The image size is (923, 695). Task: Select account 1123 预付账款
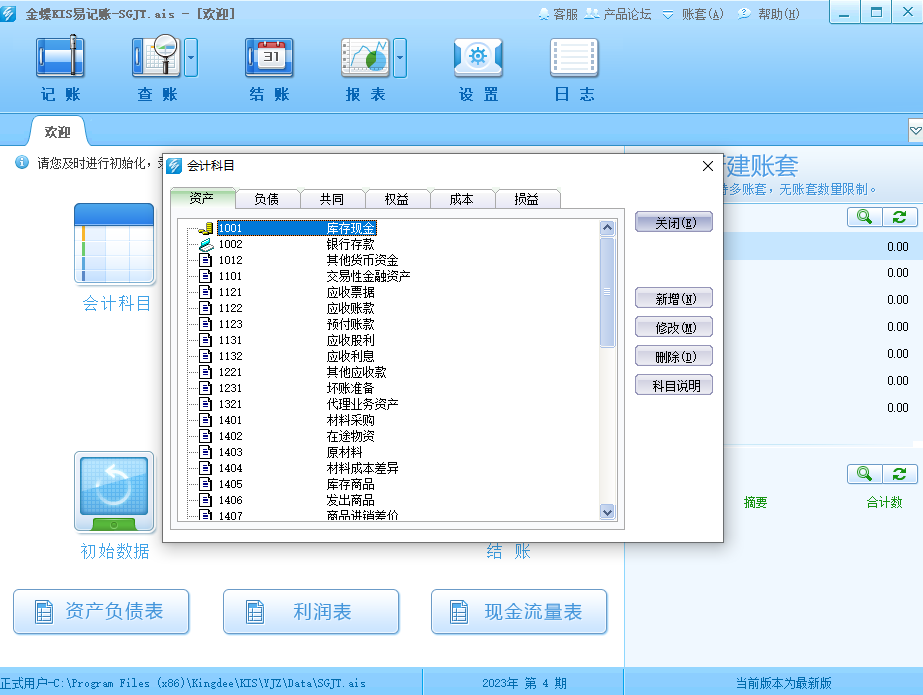(x=297, y=324)
